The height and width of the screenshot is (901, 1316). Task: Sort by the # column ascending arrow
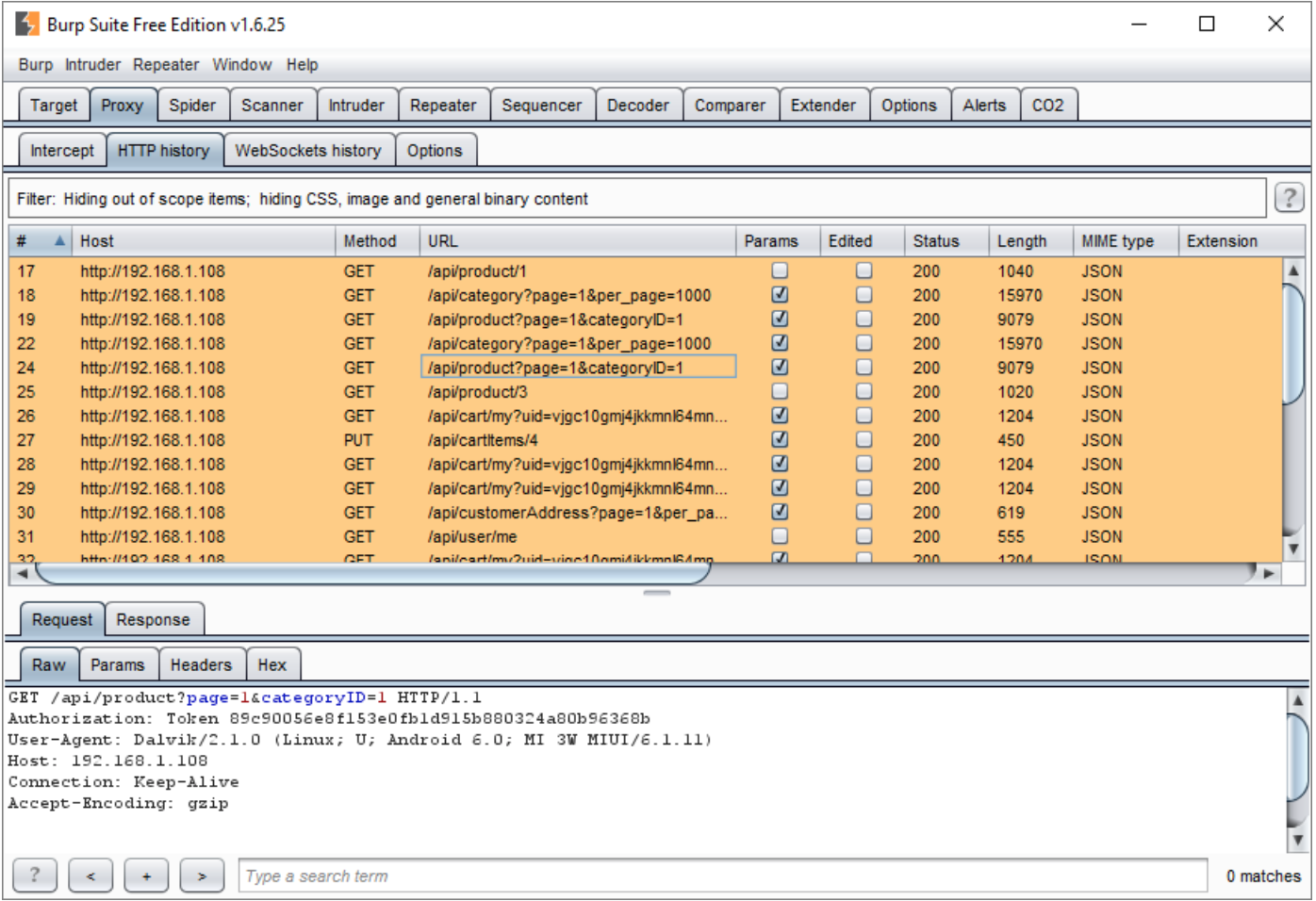tap(59, 240)
